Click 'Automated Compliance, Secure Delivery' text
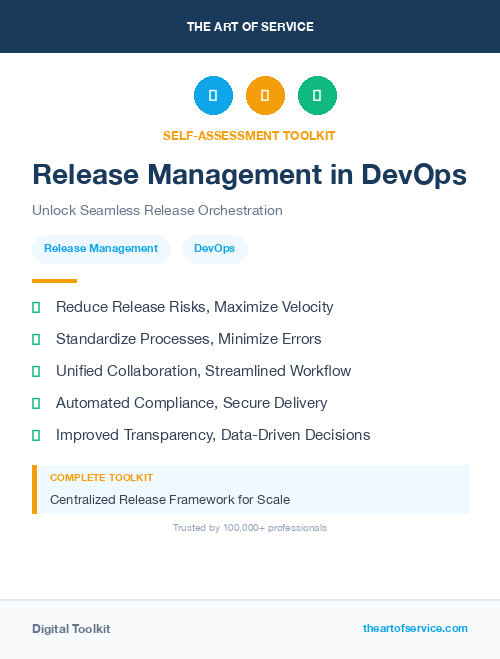 coord(192,403)
